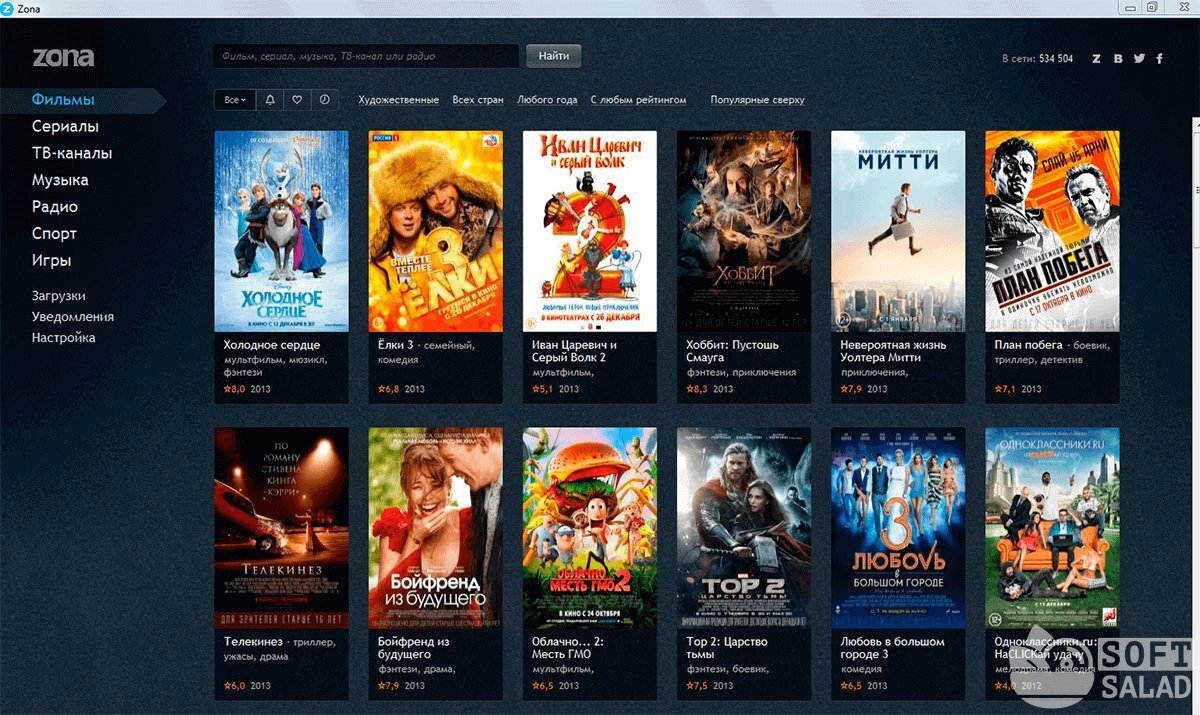The width and height of the screenshot is (1200, 715).
Task: Open the 'Тор 2: Царство тьмы' poster
Action: tap(743, 528)
